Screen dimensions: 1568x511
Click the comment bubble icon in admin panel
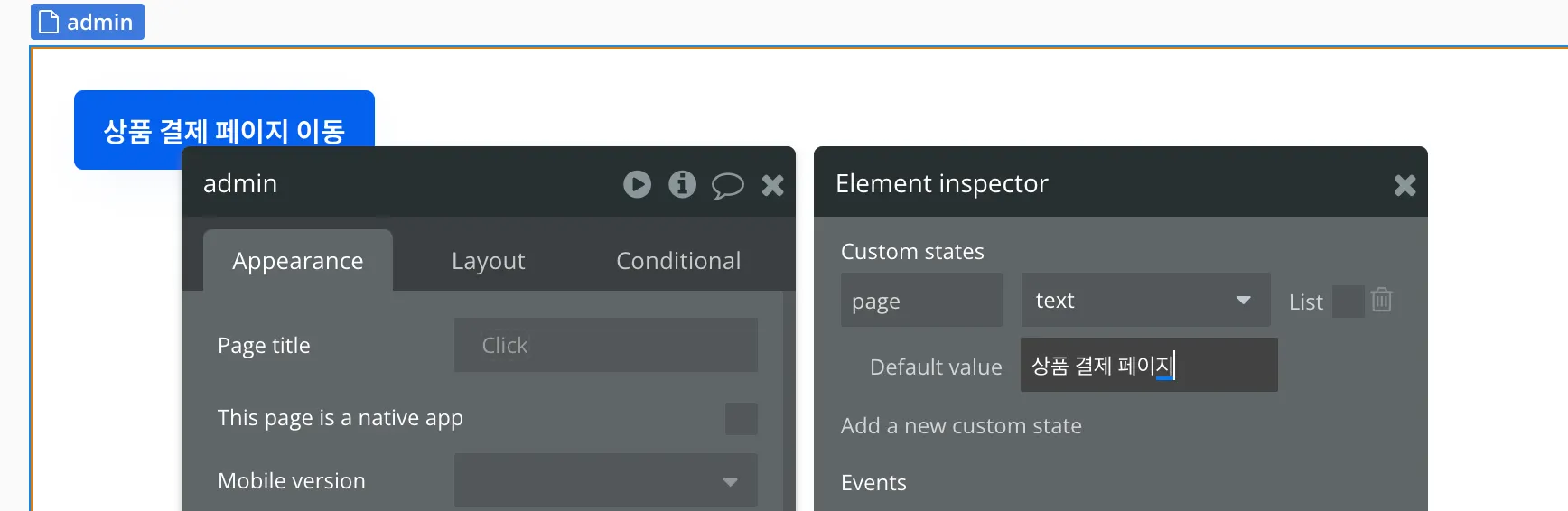pos(727,186)
